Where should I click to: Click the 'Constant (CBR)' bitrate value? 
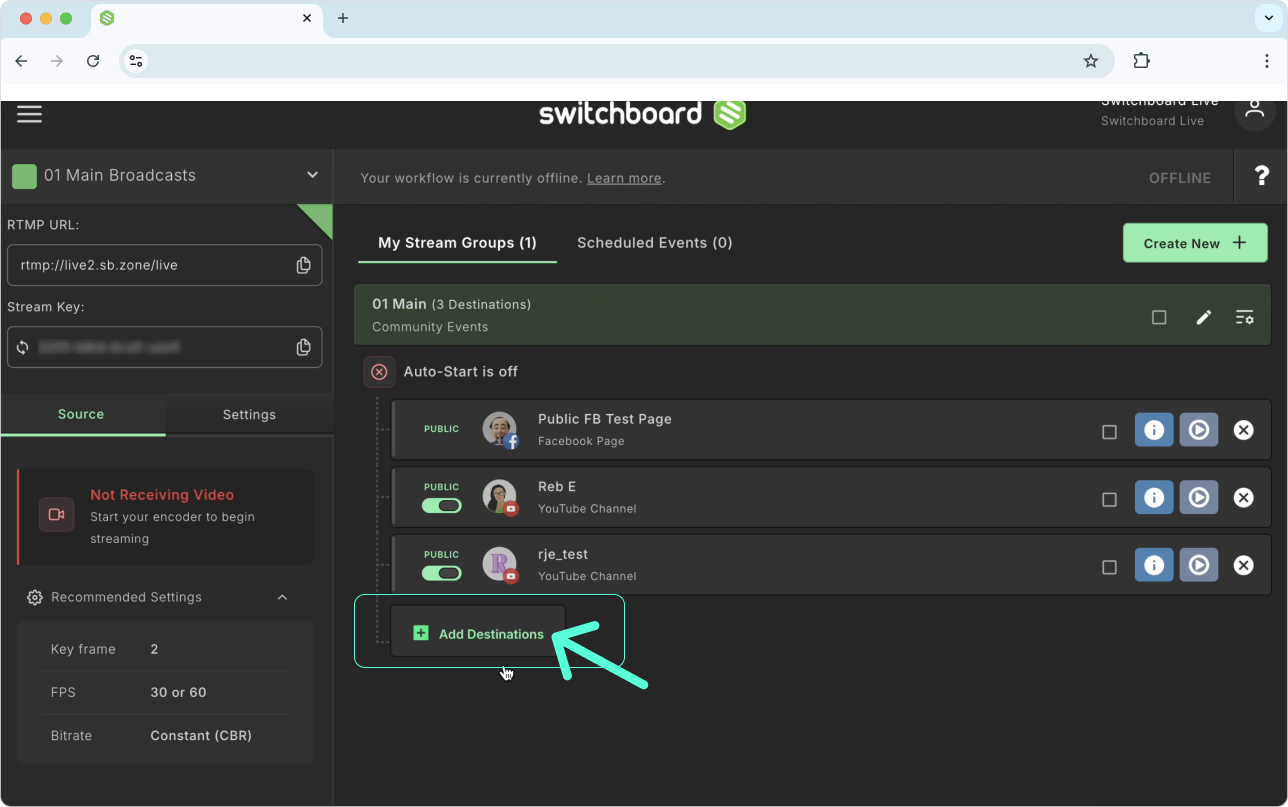(201, 736)
